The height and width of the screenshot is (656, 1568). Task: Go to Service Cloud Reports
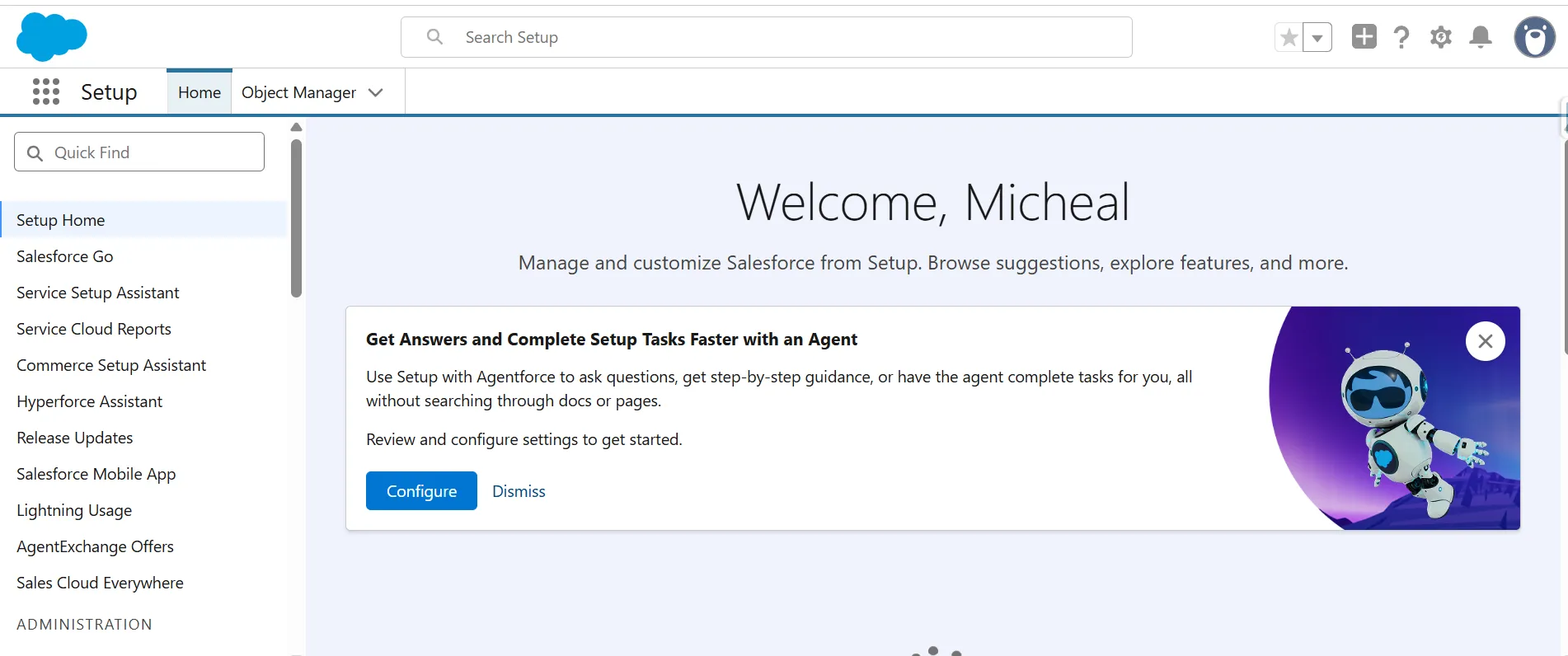94,329
